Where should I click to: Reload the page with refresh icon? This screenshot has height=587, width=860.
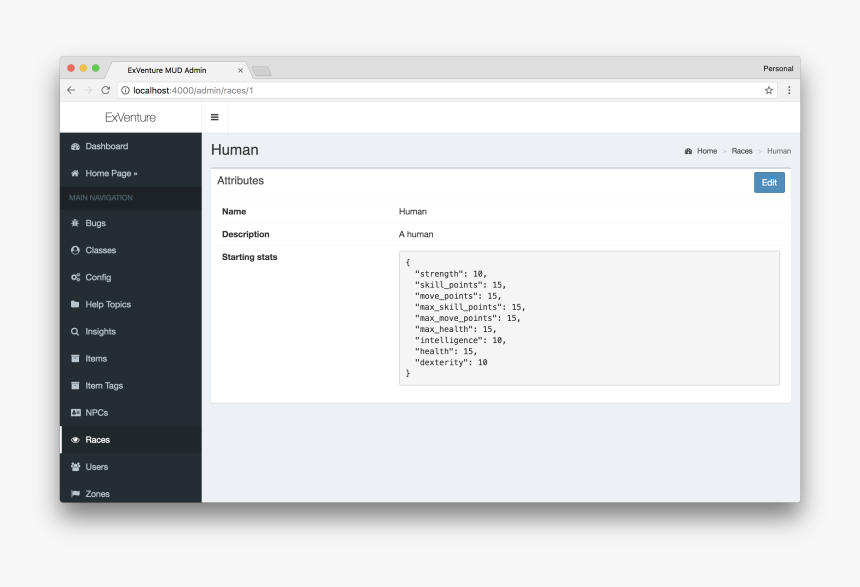point(106,90)
